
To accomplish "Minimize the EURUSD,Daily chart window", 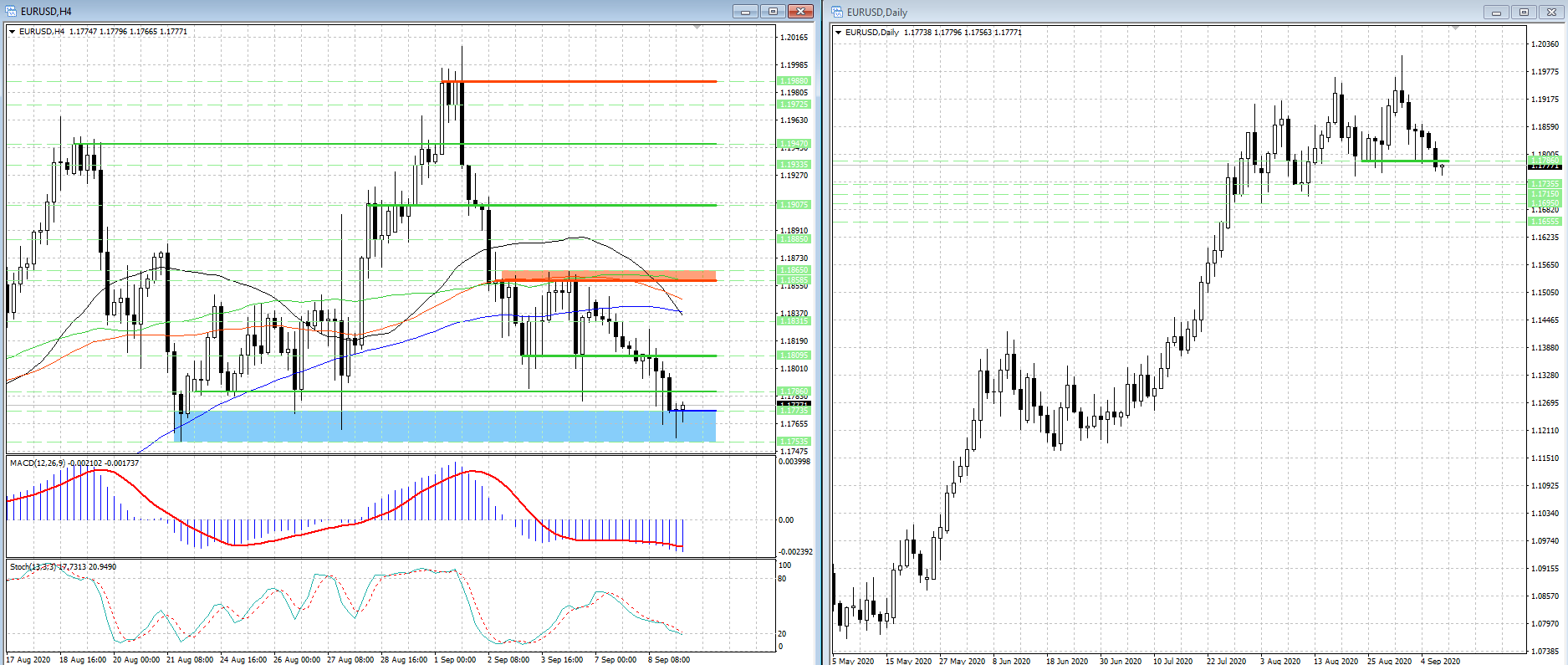I will point(1496,12).
